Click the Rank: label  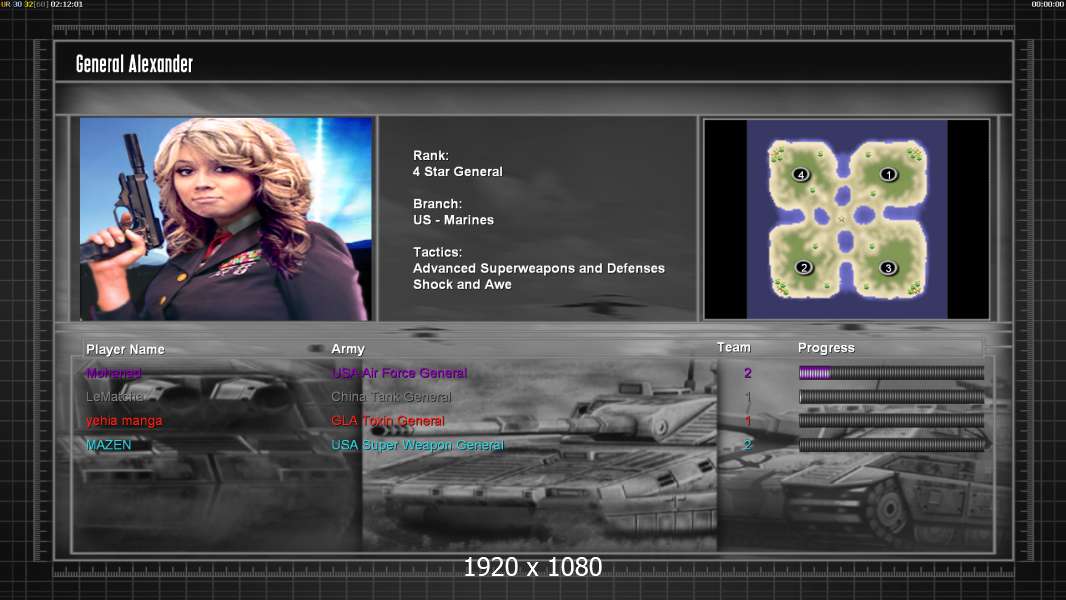click(430, 156)
